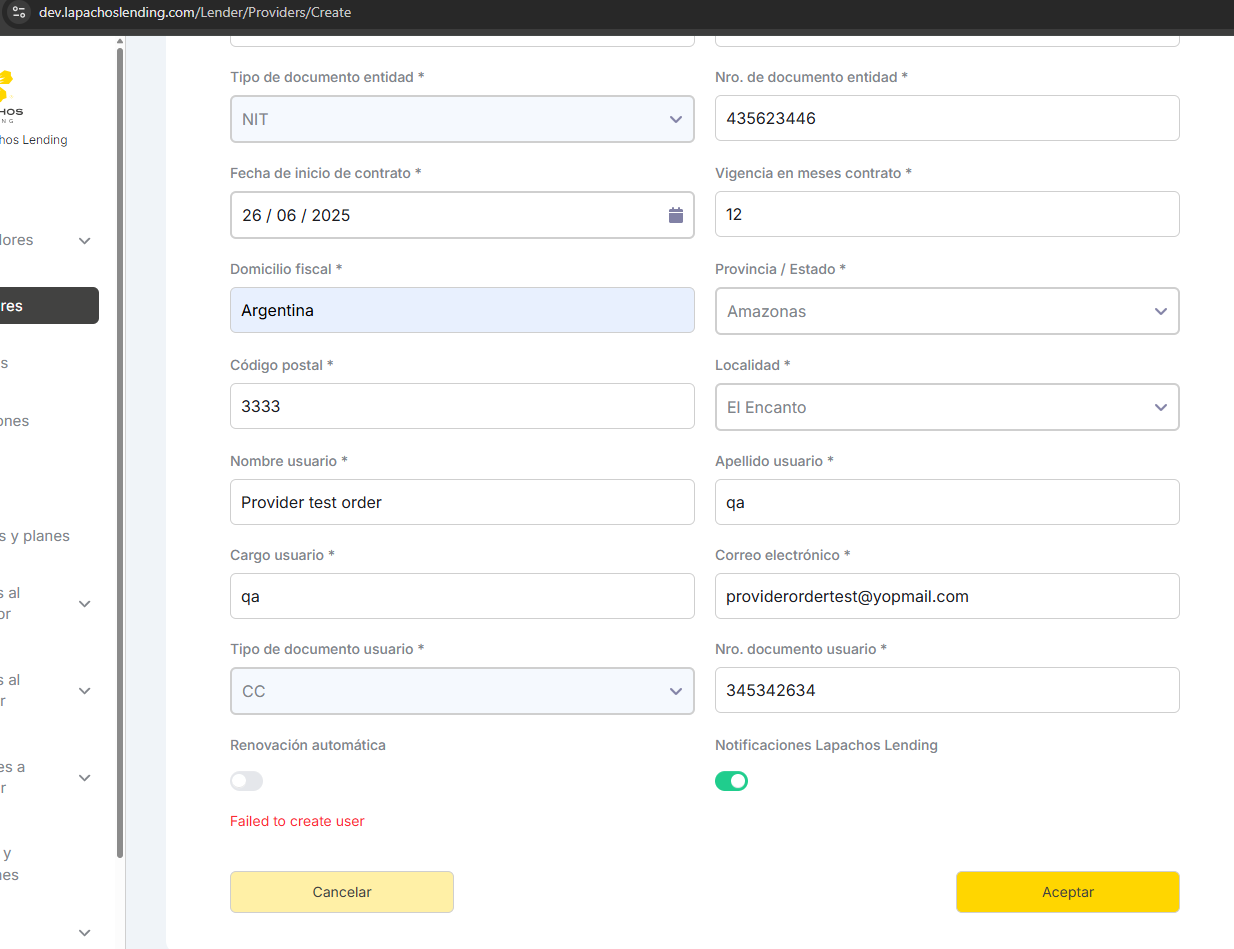Click the sidebar vertical scrollbar

120,450
